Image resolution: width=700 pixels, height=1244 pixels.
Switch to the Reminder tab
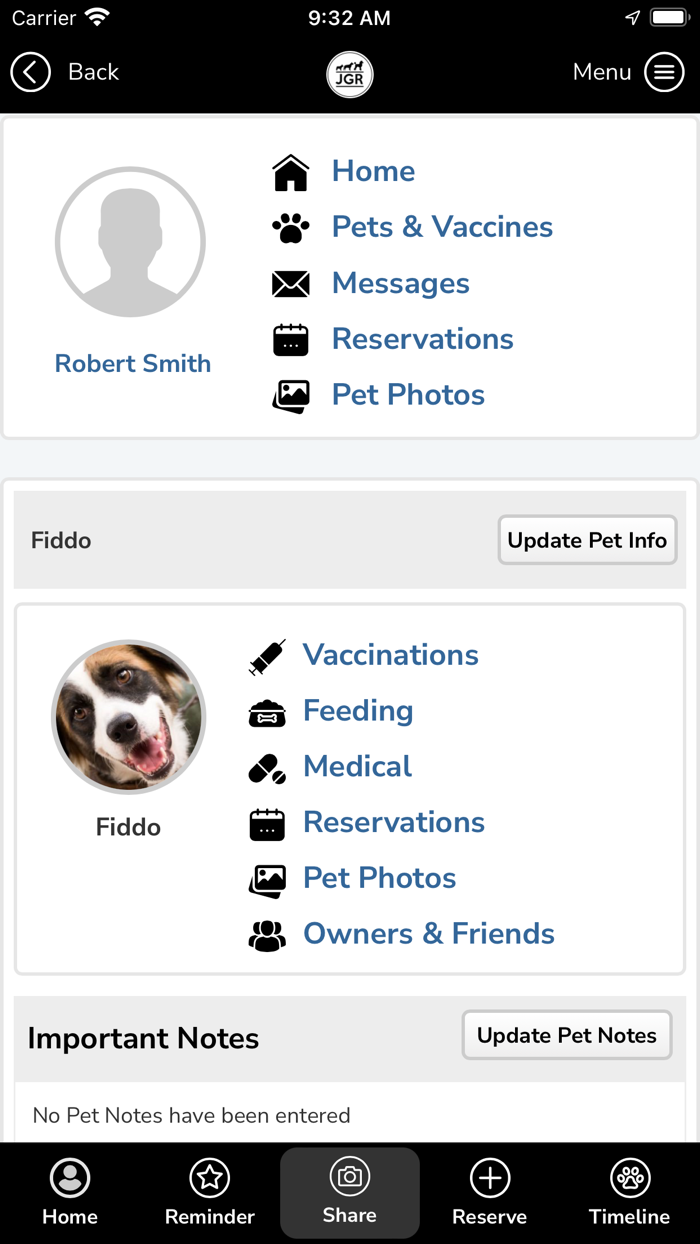210,1192
